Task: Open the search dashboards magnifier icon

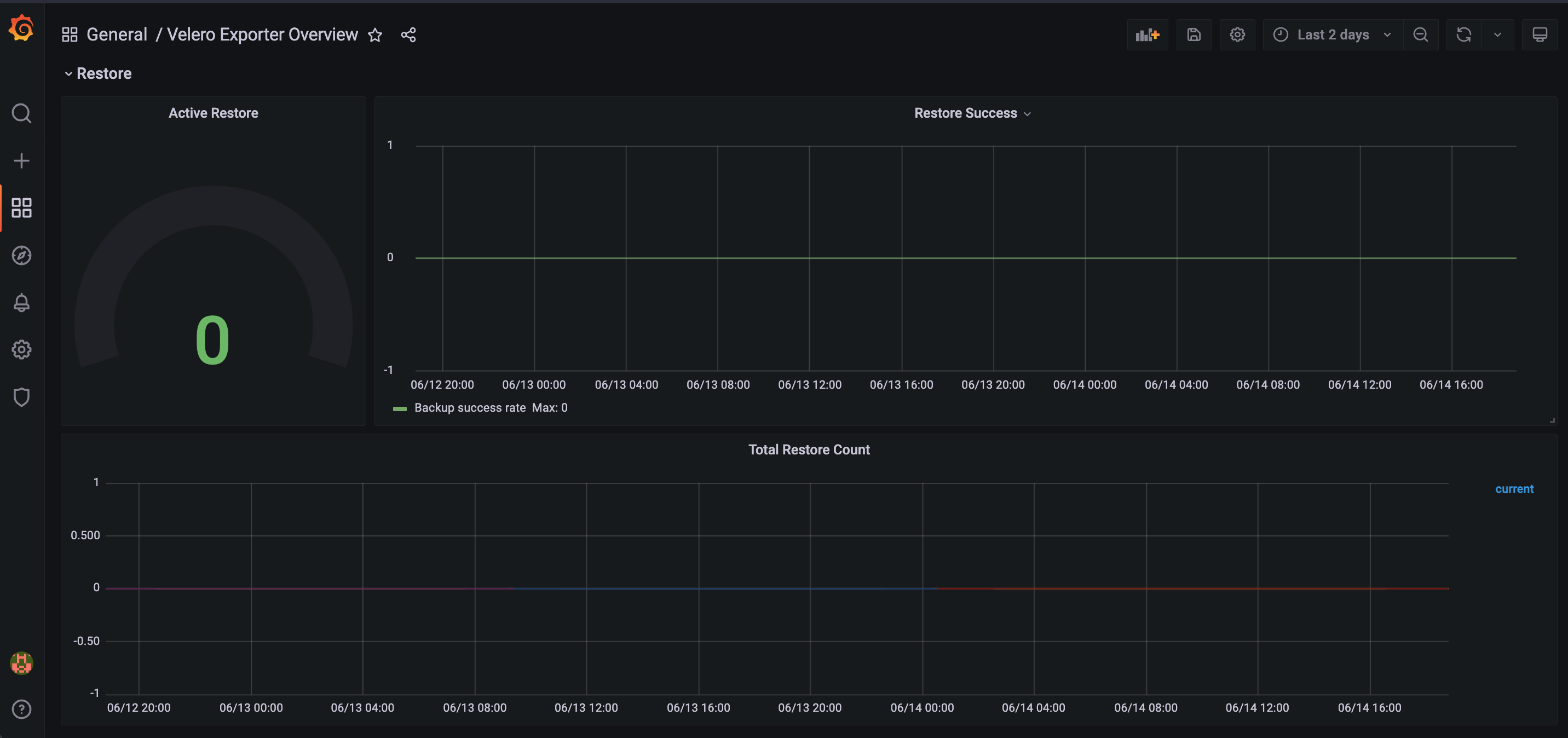Action: coord(21,113)
